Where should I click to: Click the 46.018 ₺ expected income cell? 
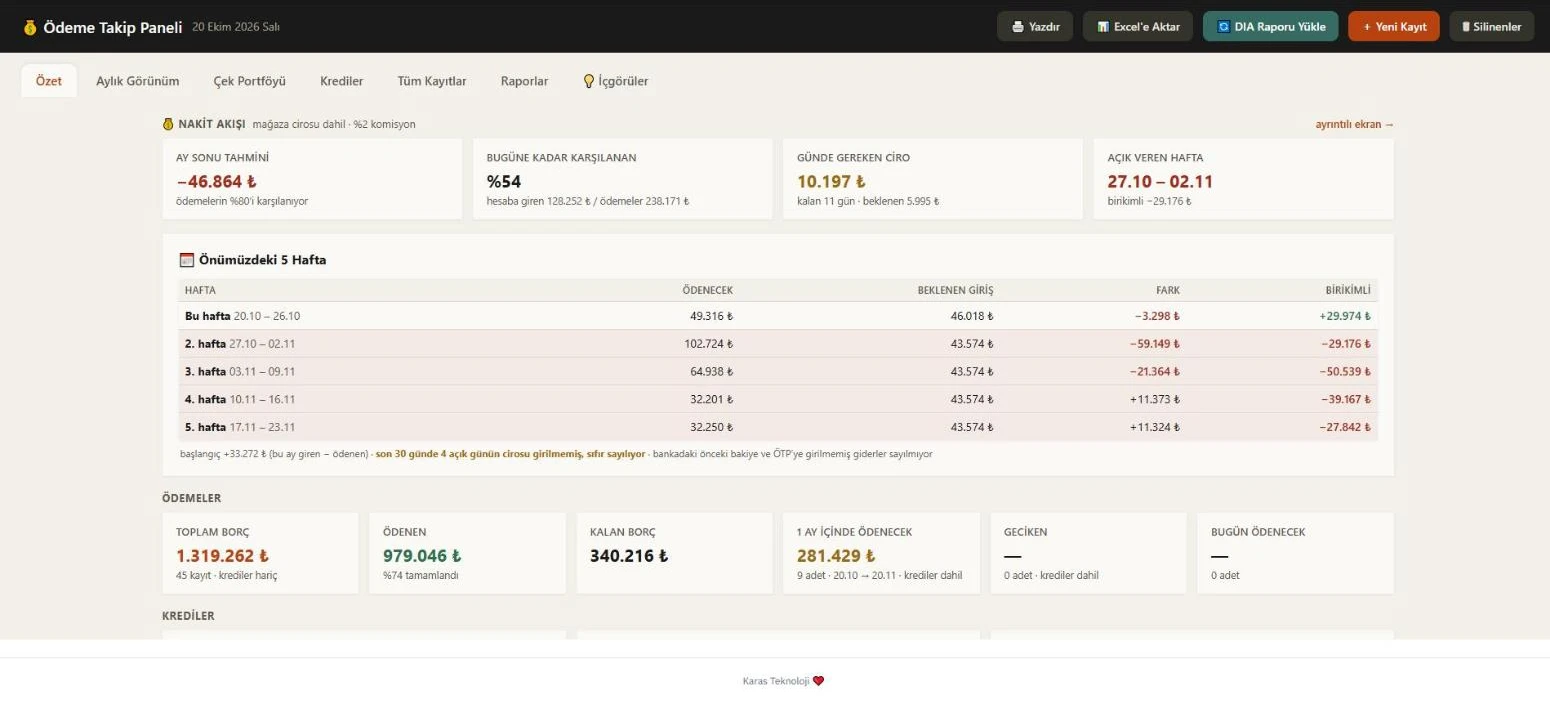click(x=972, y=316)
